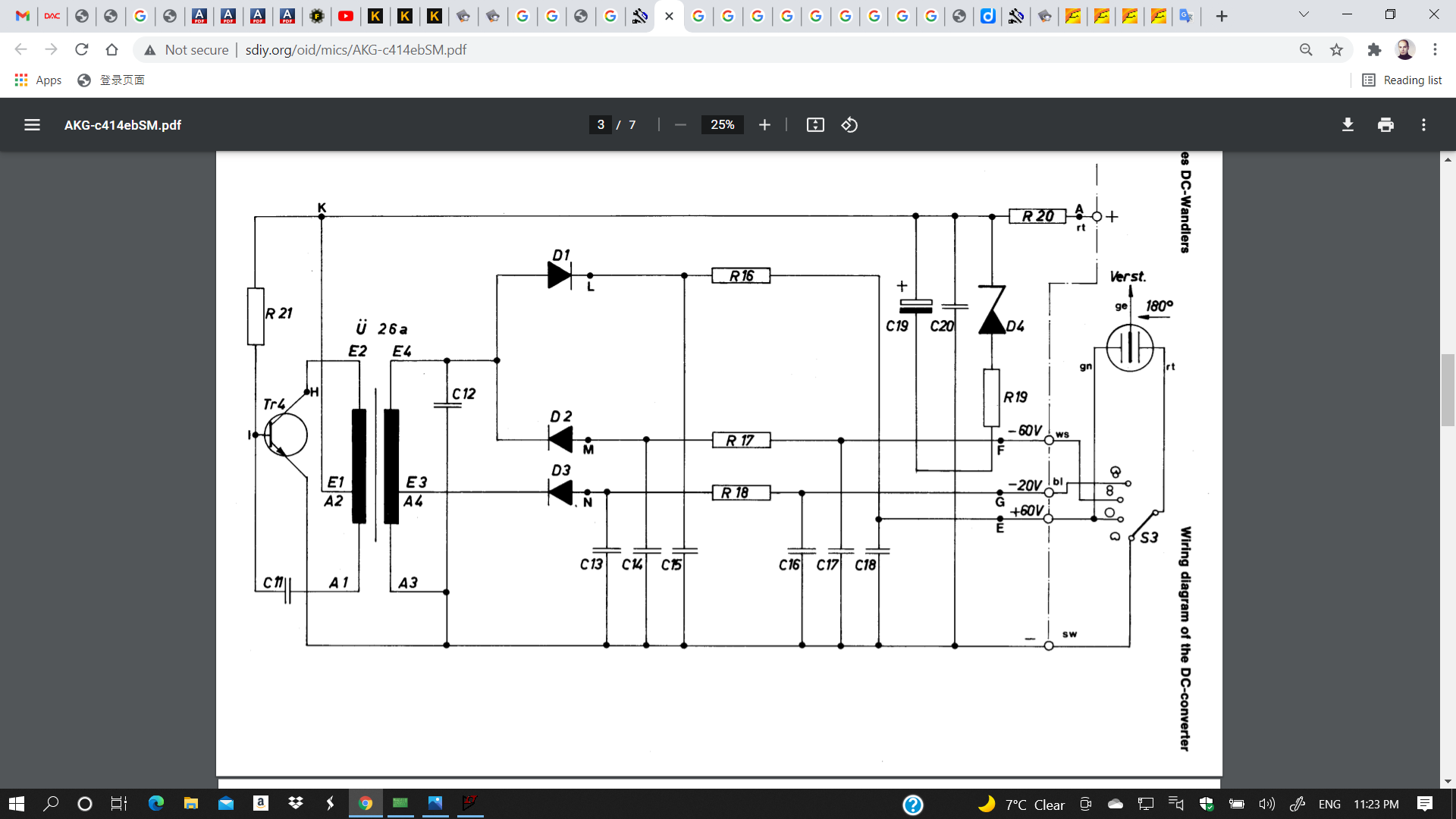1456x819 pixels.
Task: Click the address bar URL
Action: [x=356, y=49]
